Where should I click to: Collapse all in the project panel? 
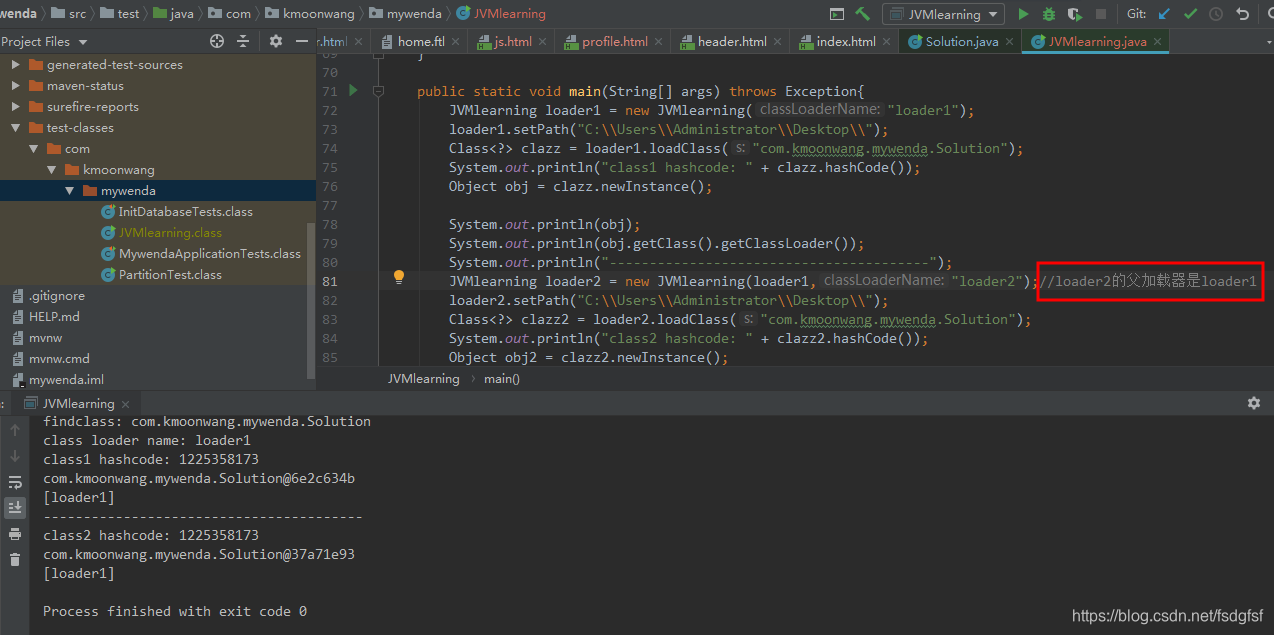click(x=243, y=41)
